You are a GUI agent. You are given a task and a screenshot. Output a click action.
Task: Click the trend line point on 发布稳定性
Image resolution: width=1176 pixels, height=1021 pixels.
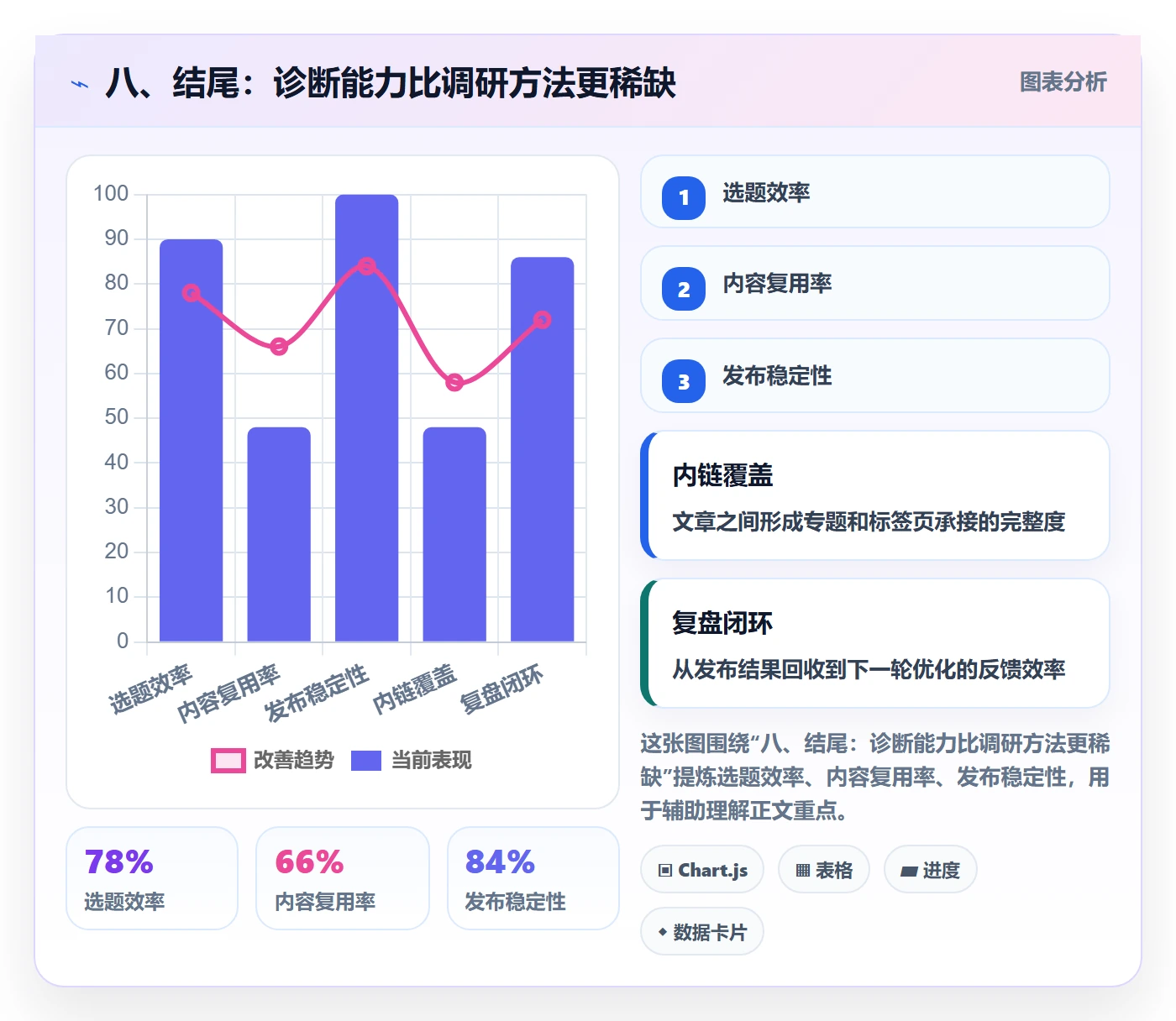366,266
